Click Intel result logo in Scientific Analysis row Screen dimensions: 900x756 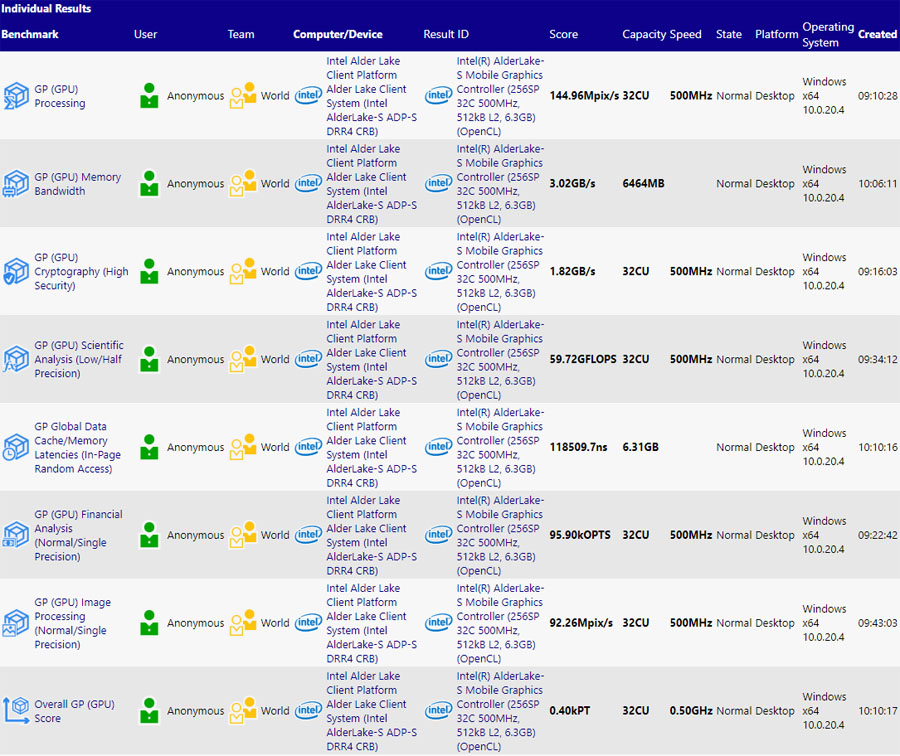439,359
